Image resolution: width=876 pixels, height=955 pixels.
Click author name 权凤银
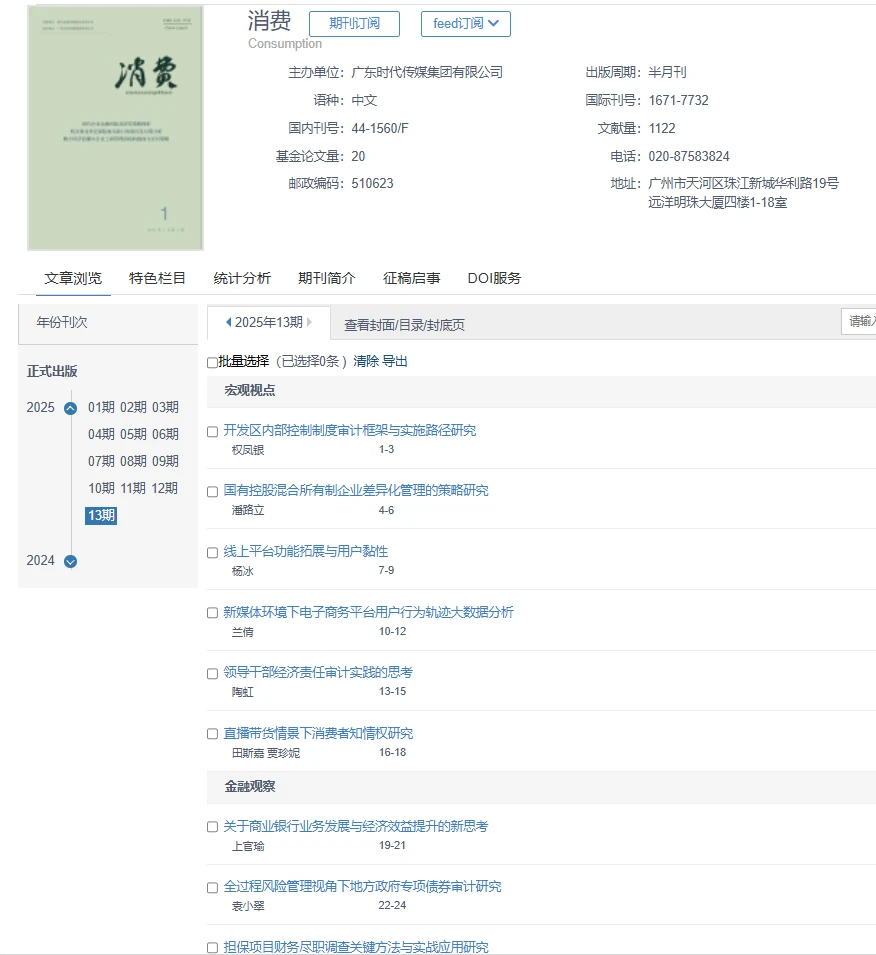(x=248, y=450)
